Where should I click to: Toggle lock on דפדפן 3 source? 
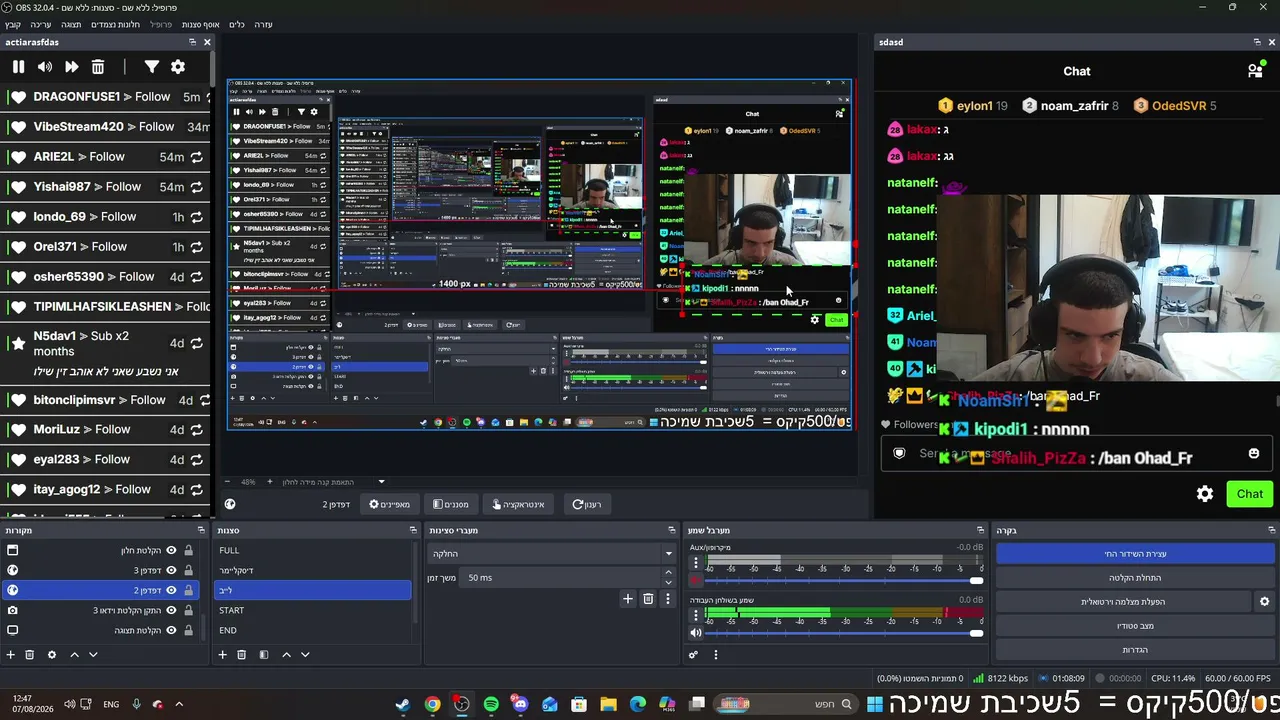pos(188,570)
